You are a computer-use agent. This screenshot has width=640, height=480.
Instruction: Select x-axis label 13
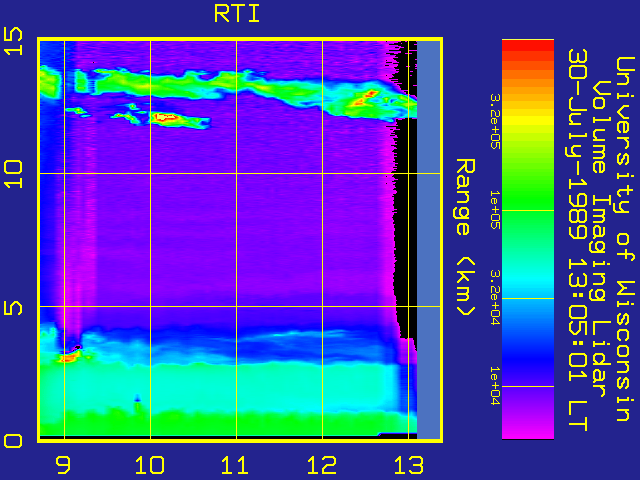(408, 465)
